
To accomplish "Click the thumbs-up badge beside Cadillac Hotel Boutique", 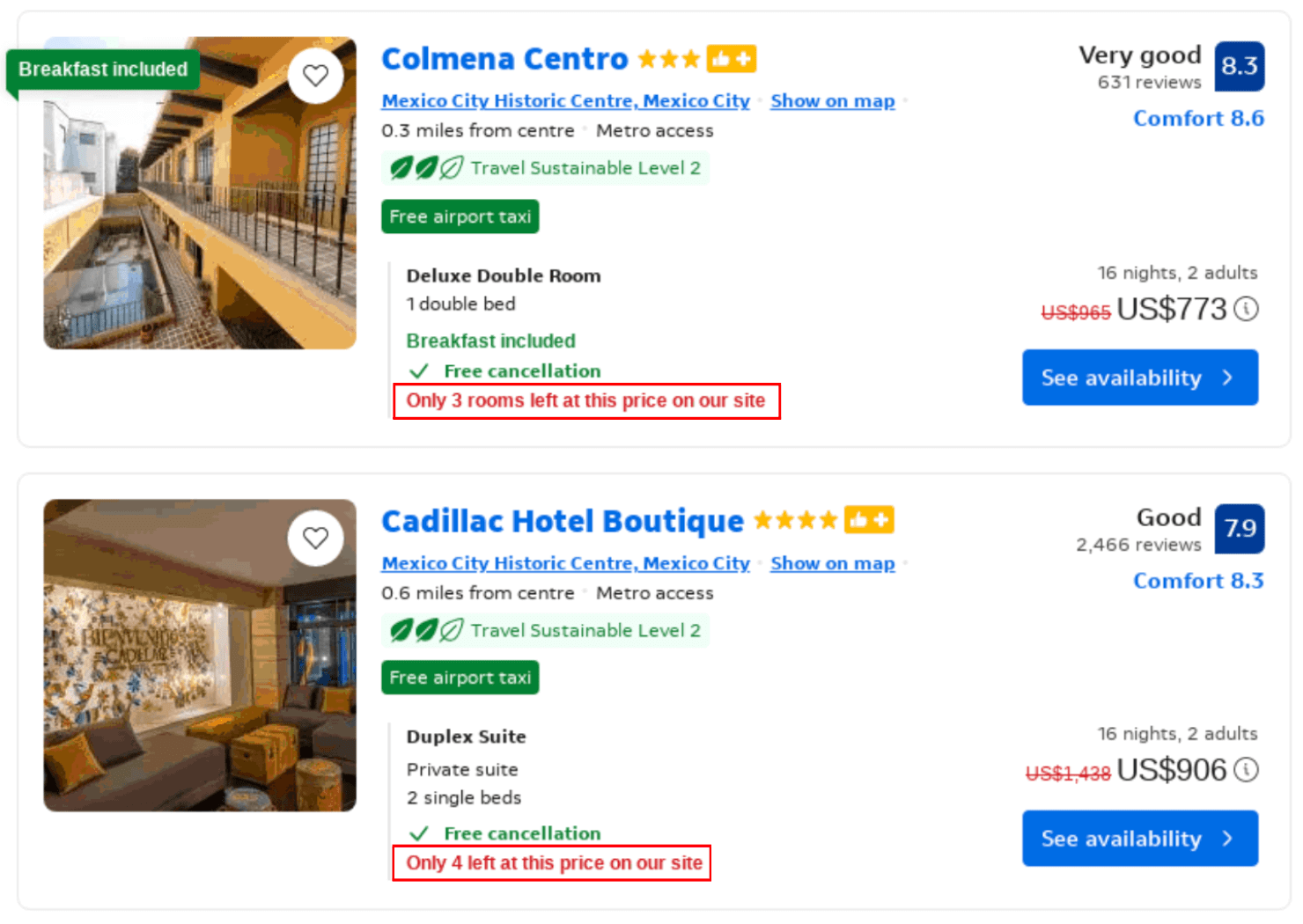I will 870,520.
